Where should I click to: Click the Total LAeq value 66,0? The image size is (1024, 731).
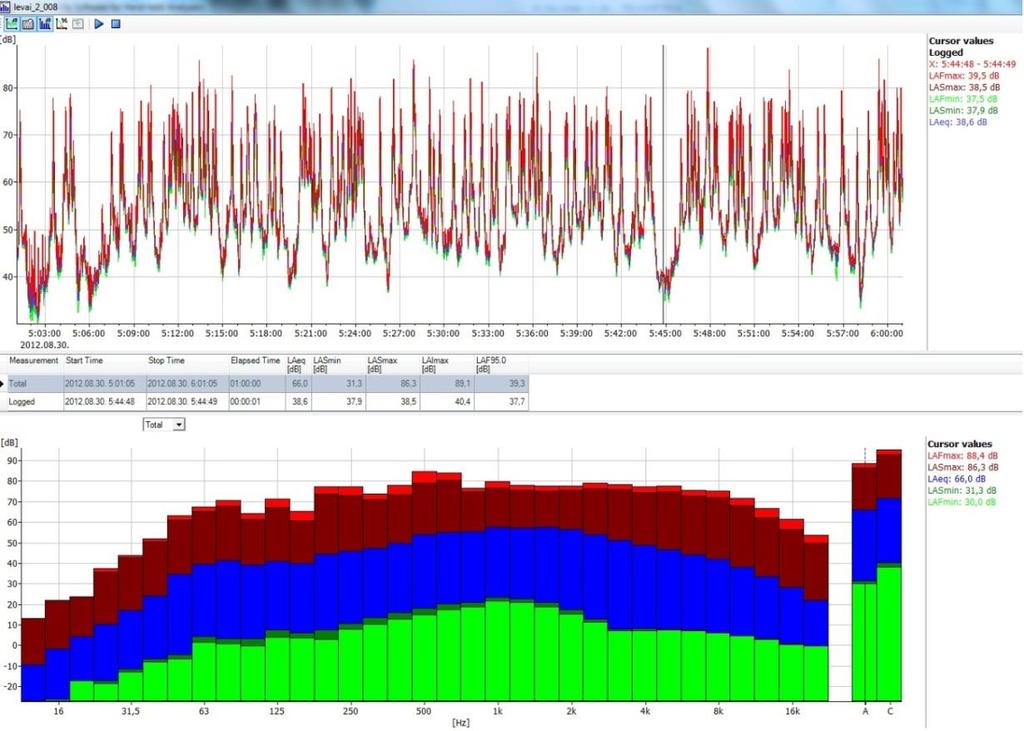[298, 383]
